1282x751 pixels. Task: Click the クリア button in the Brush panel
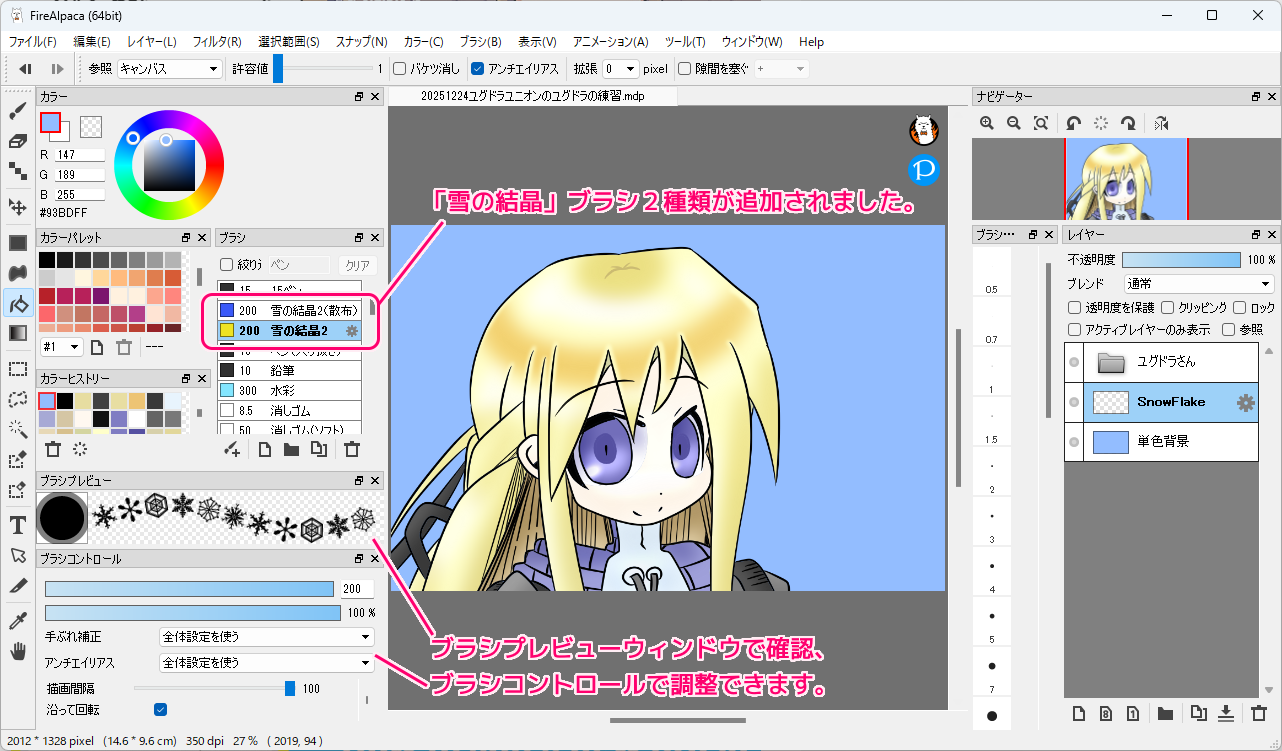(357, 265)
